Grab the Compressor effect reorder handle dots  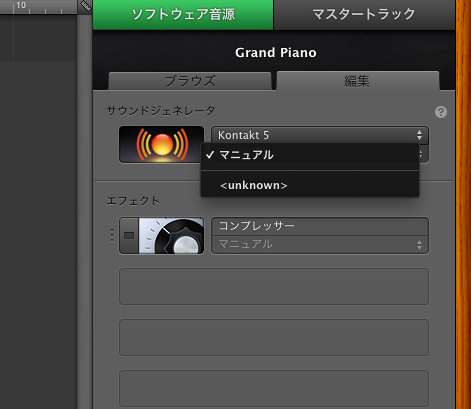(x=112, y=235)
